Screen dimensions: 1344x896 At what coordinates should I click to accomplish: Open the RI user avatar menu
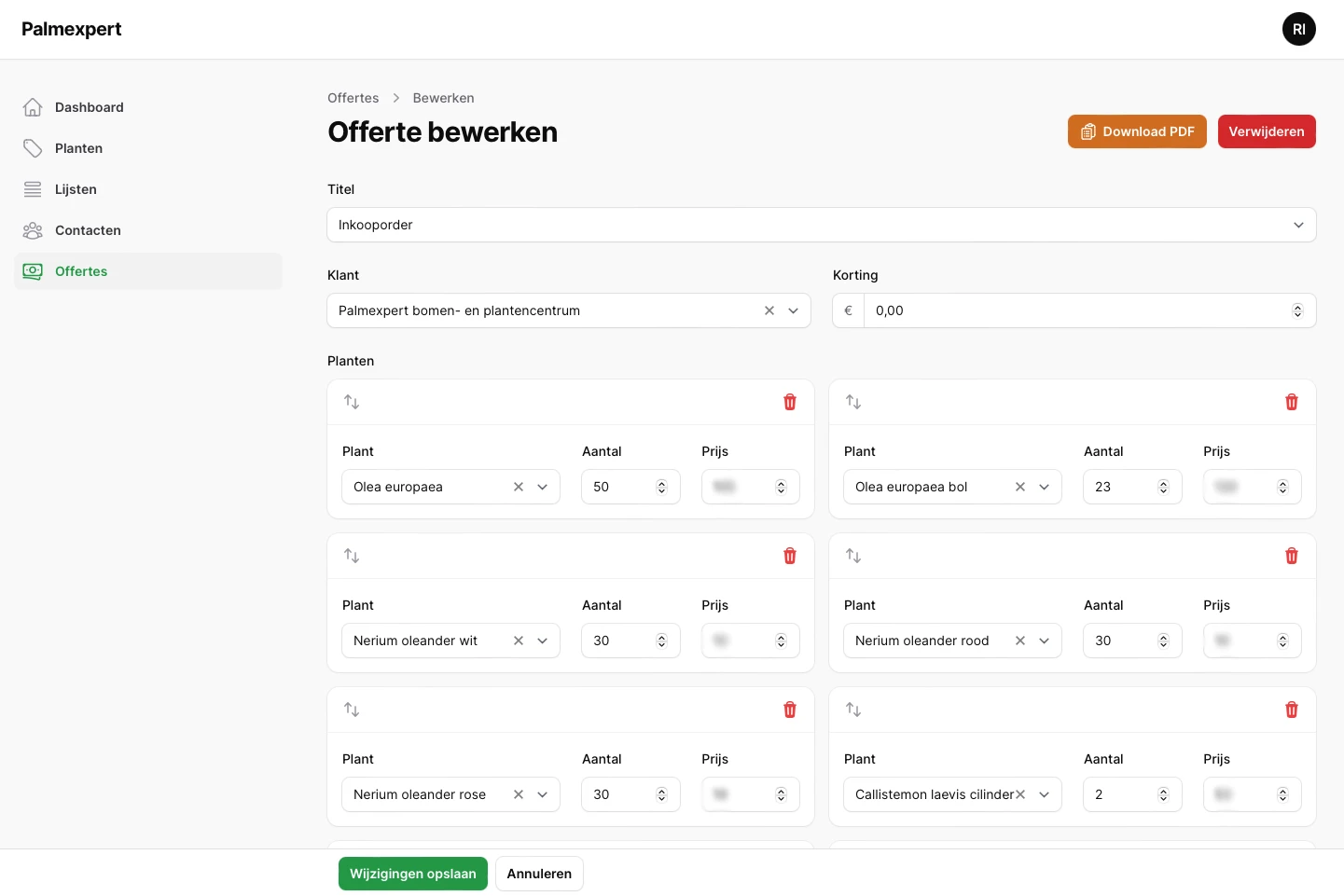[x=1298, y=29]
